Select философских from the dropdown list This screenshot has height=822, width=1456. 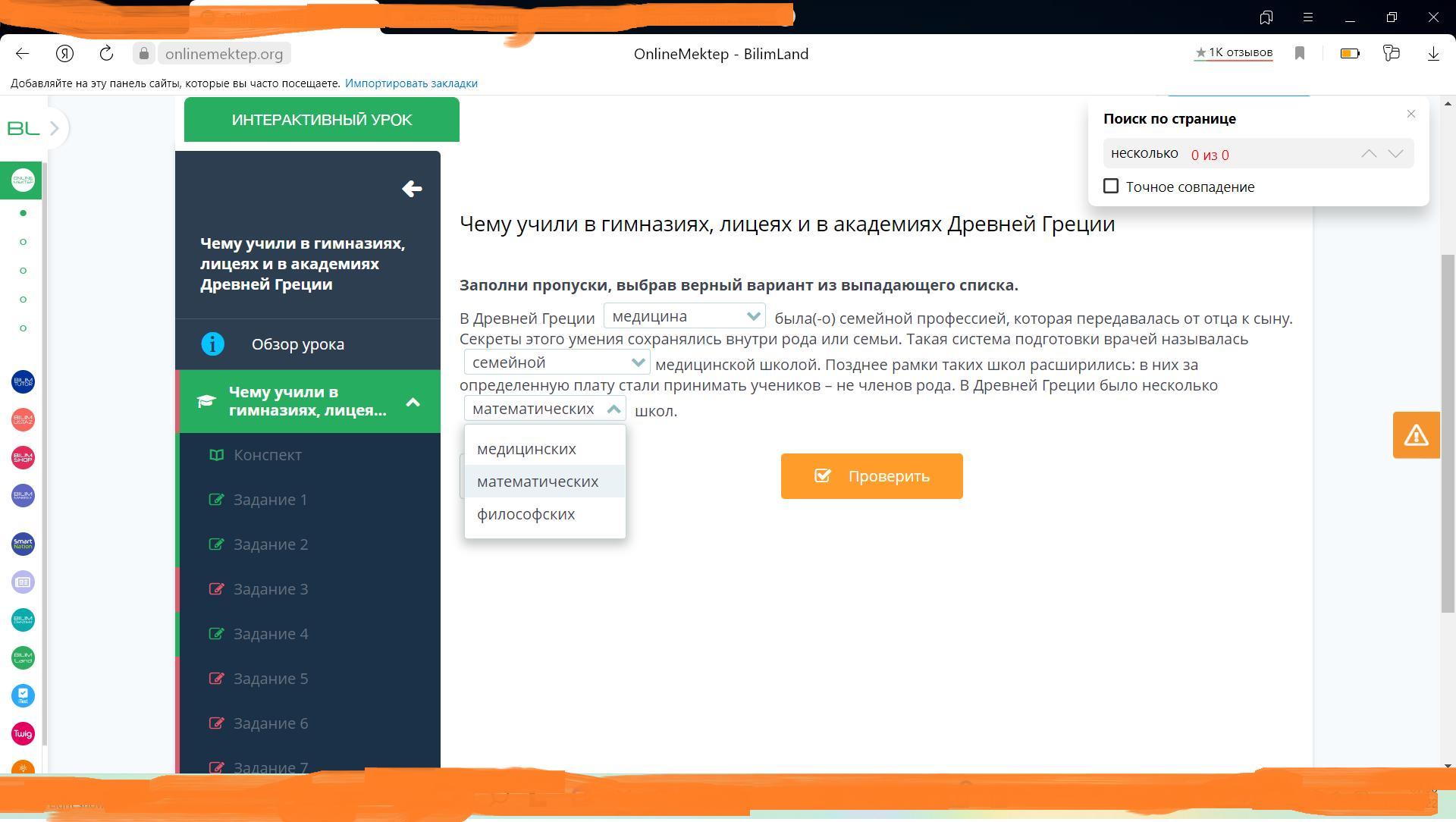526,514
